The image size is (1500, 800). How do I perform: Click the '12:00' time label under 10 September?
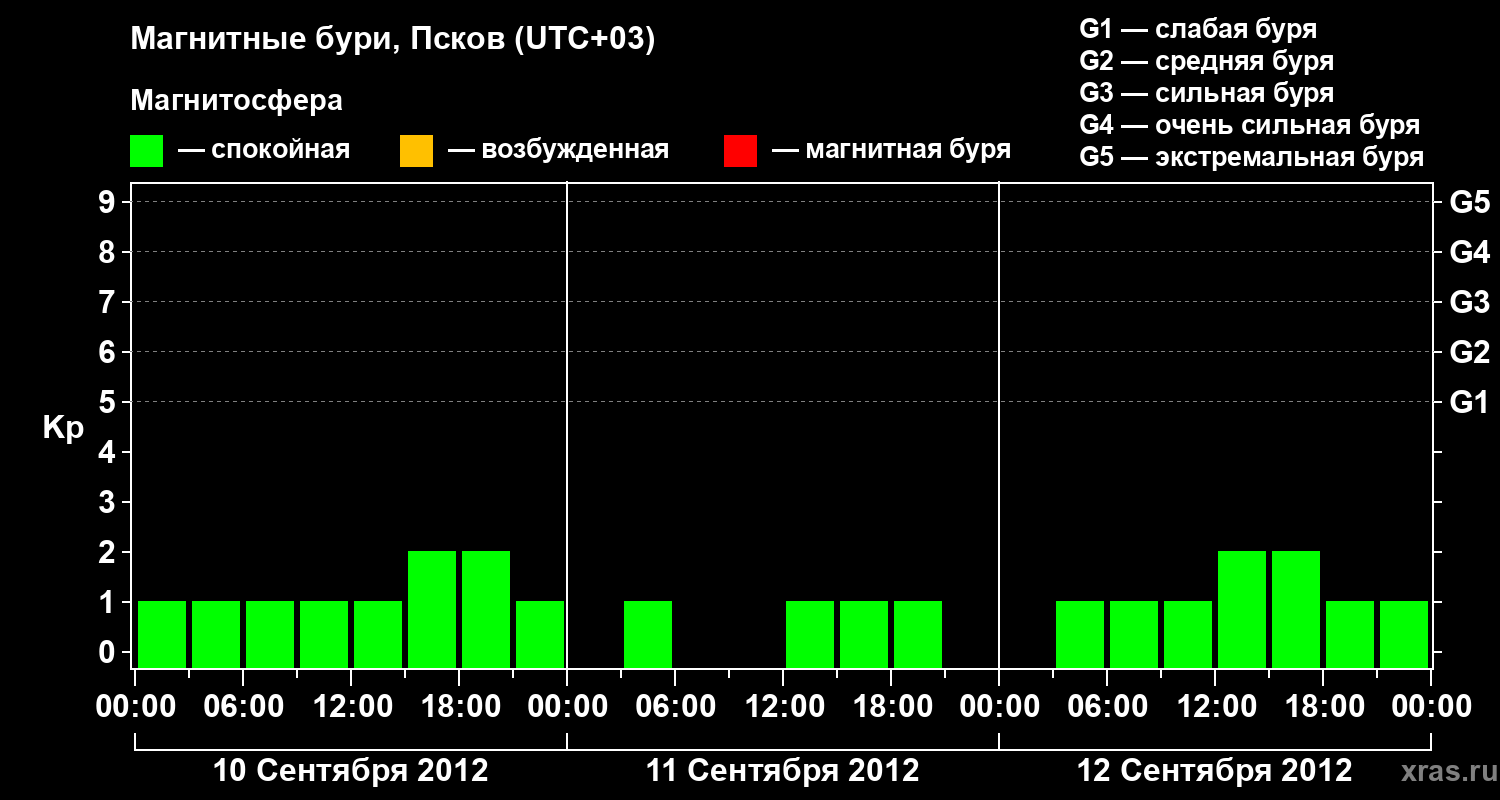point(351,706)
